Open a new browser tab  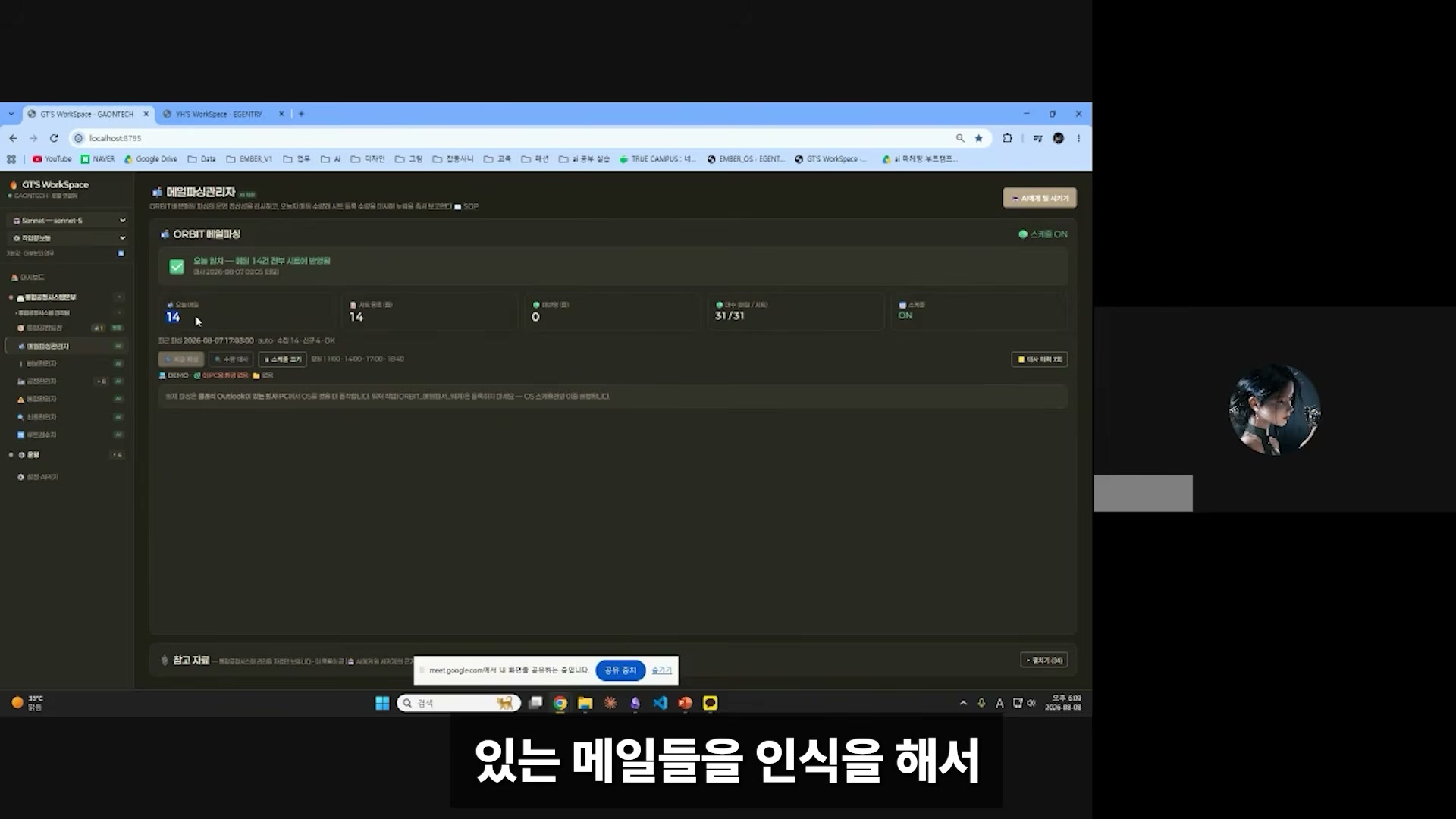click(301, 114)
